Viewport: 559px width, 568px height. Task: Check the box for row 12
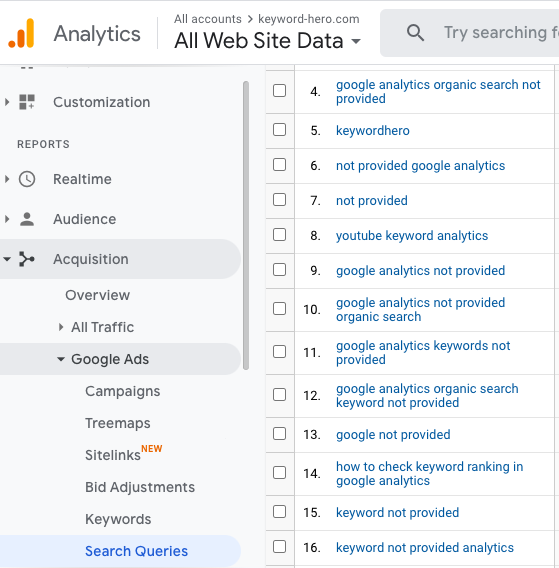[x=279, y=395]
